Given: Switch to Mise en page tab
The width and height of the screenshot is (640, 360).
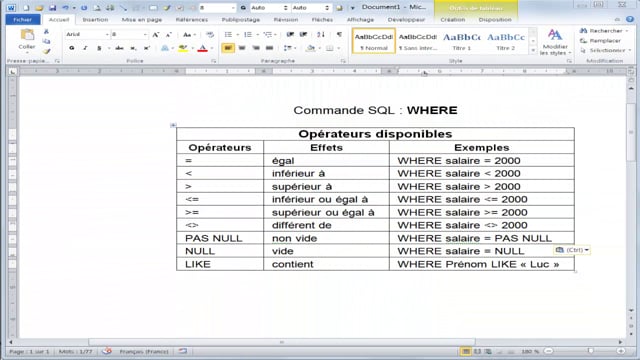Looking at the screenshot, I should [x=142, y=19].
